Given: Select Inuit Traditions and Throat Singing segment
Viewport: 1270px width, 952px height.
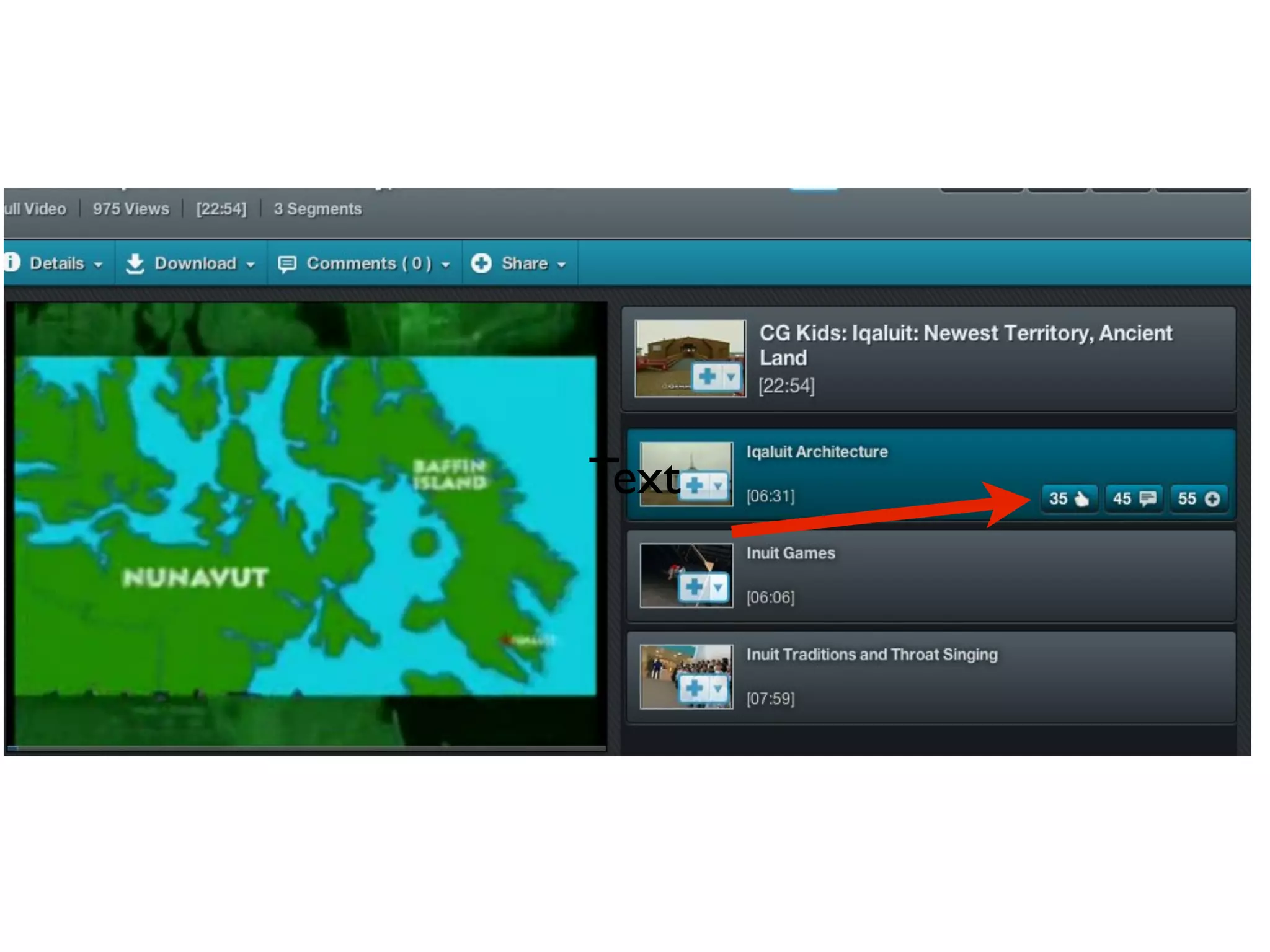Looking at the screenshot, I should coord(871,654).
